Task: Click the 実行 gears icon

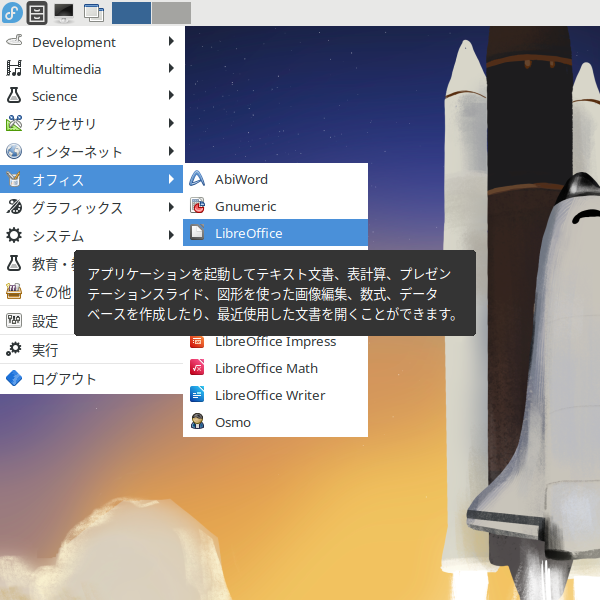Action: (x=14, y=349)
